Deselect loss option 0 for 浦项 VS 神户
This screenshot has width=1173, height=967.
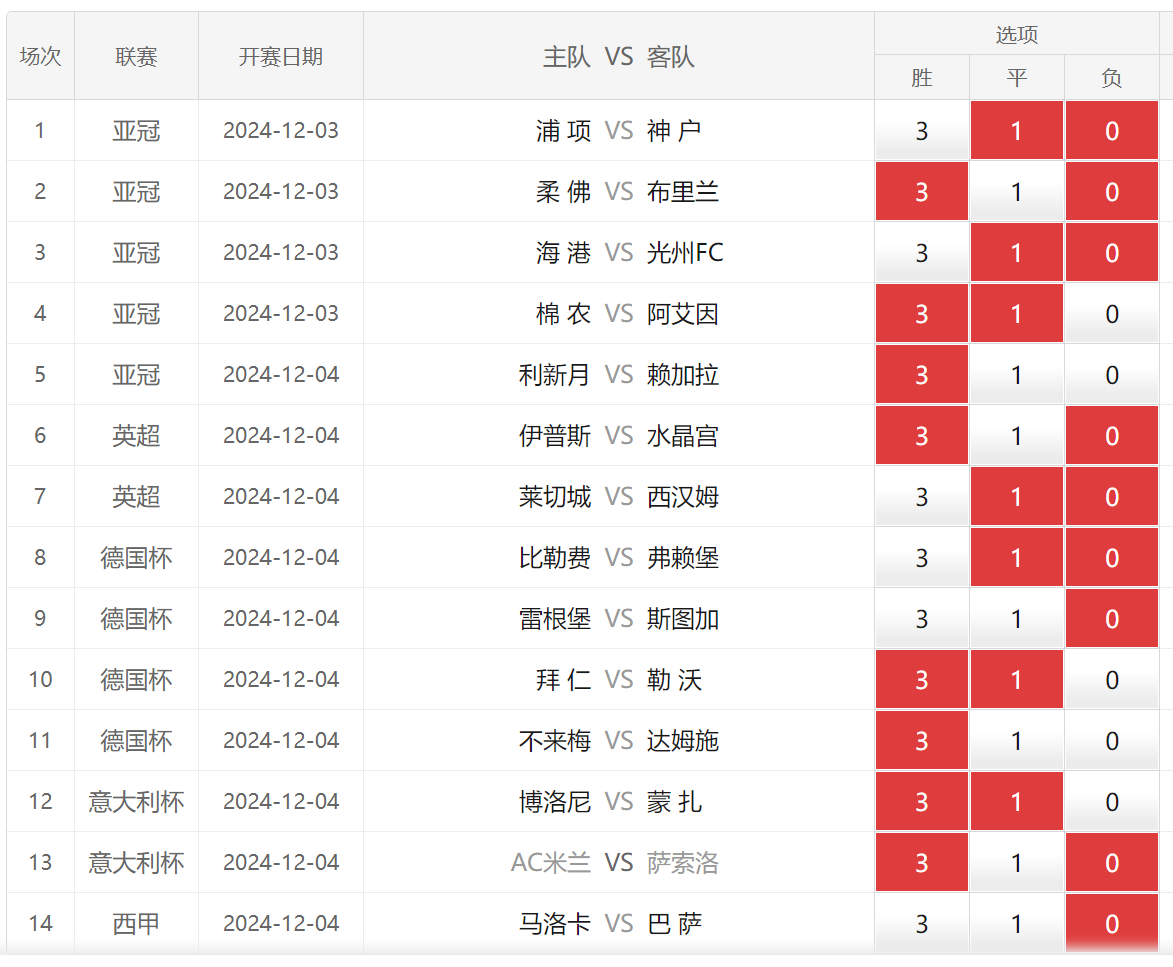click(x=1112, y=131)
